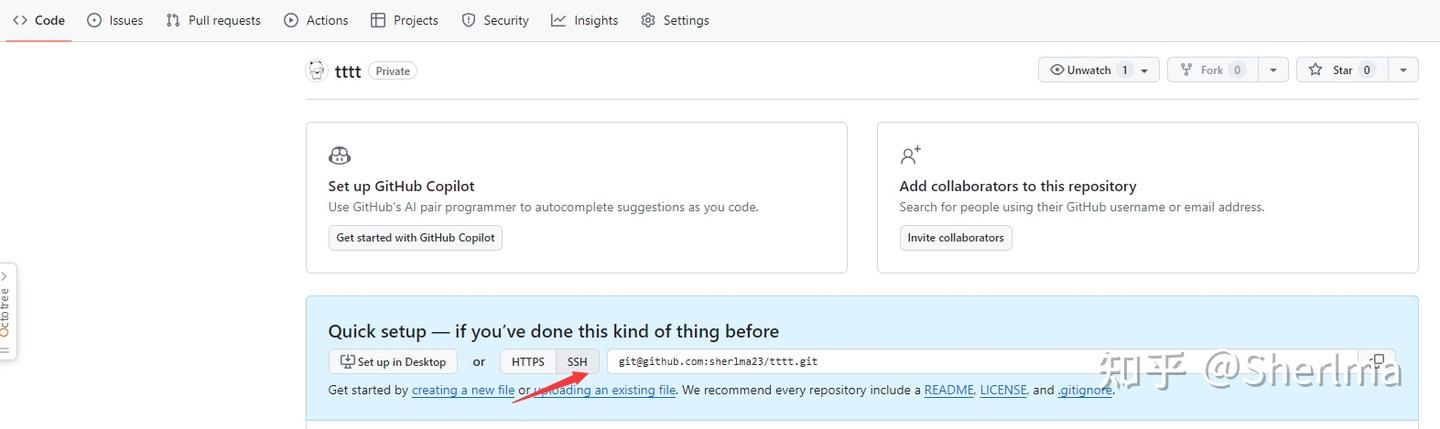Screen dimensions: 1440x429
Task: Click the Invite collaborators button
Action: [x=955, y=238]
